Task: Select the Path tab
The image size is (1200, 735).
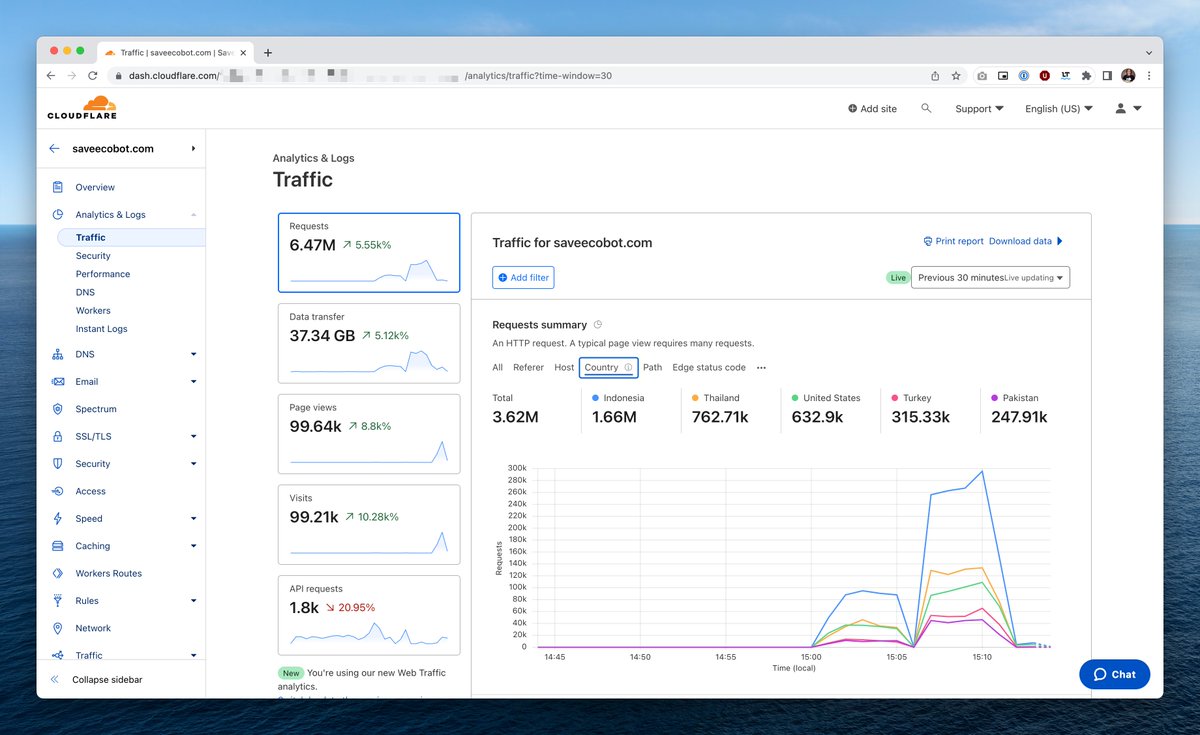Action: 652,367
